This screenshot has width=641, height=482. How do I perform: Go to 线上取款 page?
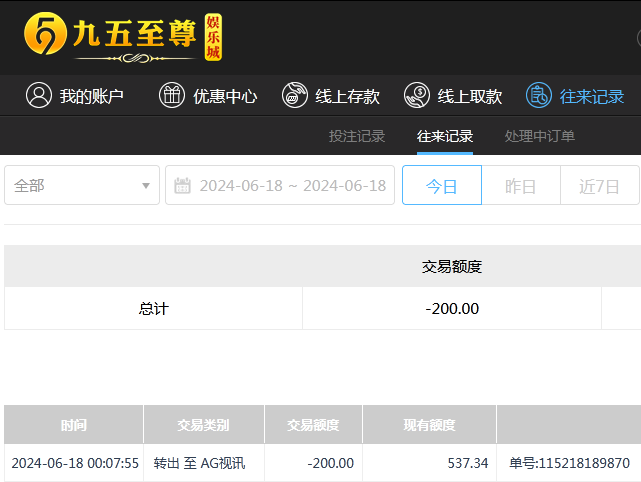[453, 96]
